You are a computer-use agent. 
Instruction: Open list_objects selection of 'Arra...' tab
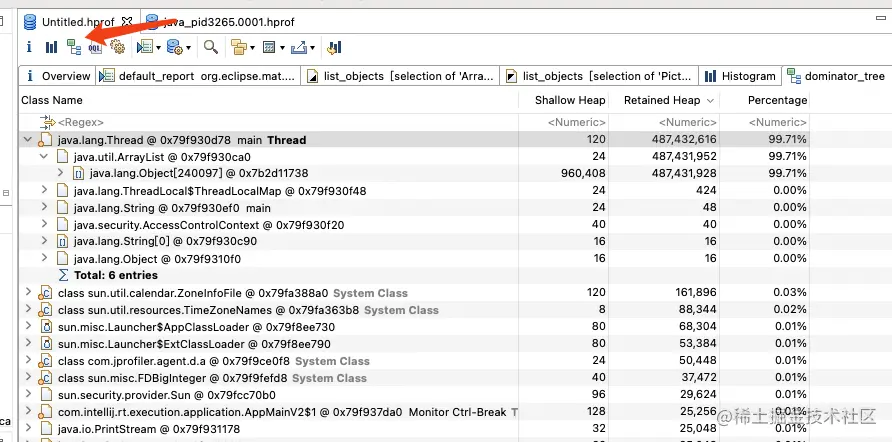click(400, 76)
